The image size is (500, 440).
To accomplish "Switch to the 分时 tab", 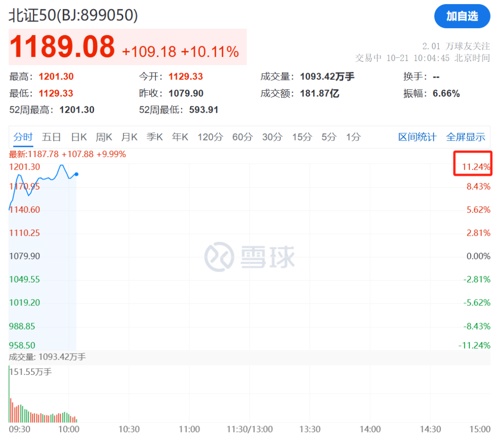I will (x=23, y=137).
